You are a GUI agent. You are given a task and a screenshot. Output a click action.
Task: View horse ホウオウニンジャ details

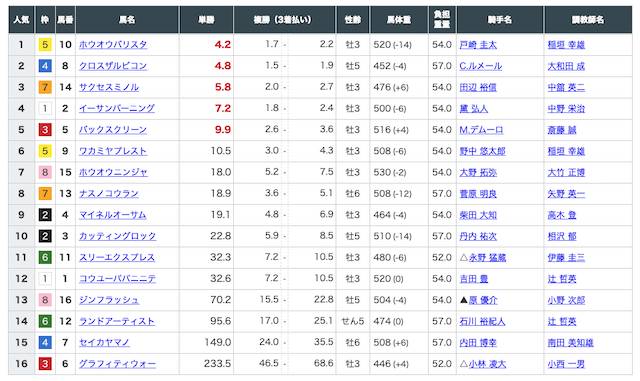[x=113, y=172]
